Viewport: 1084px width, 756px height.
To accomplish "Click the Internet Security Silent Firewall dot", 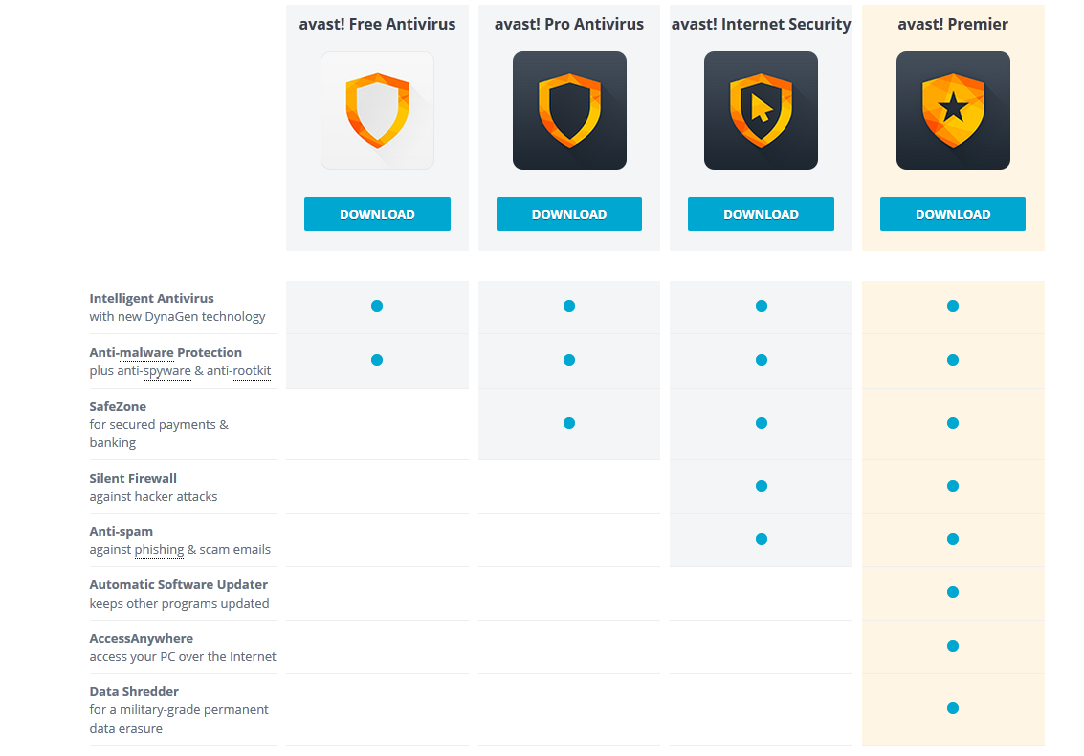I will coord(761,486).
